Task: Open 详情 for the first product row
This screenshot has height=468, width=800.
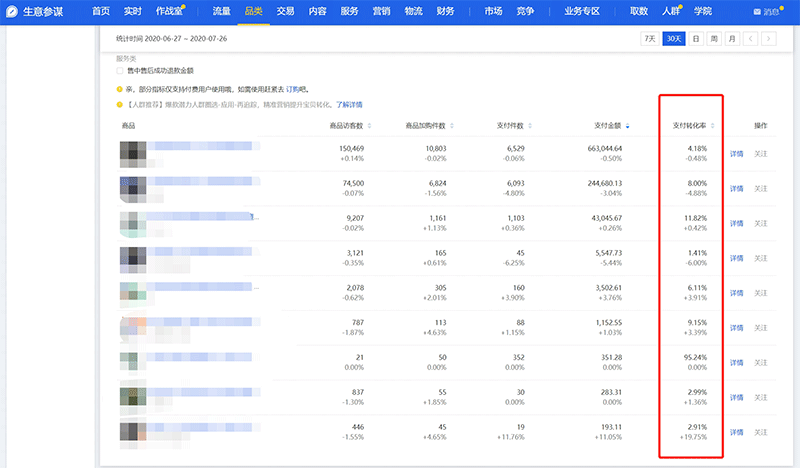Action: point(736,154)
